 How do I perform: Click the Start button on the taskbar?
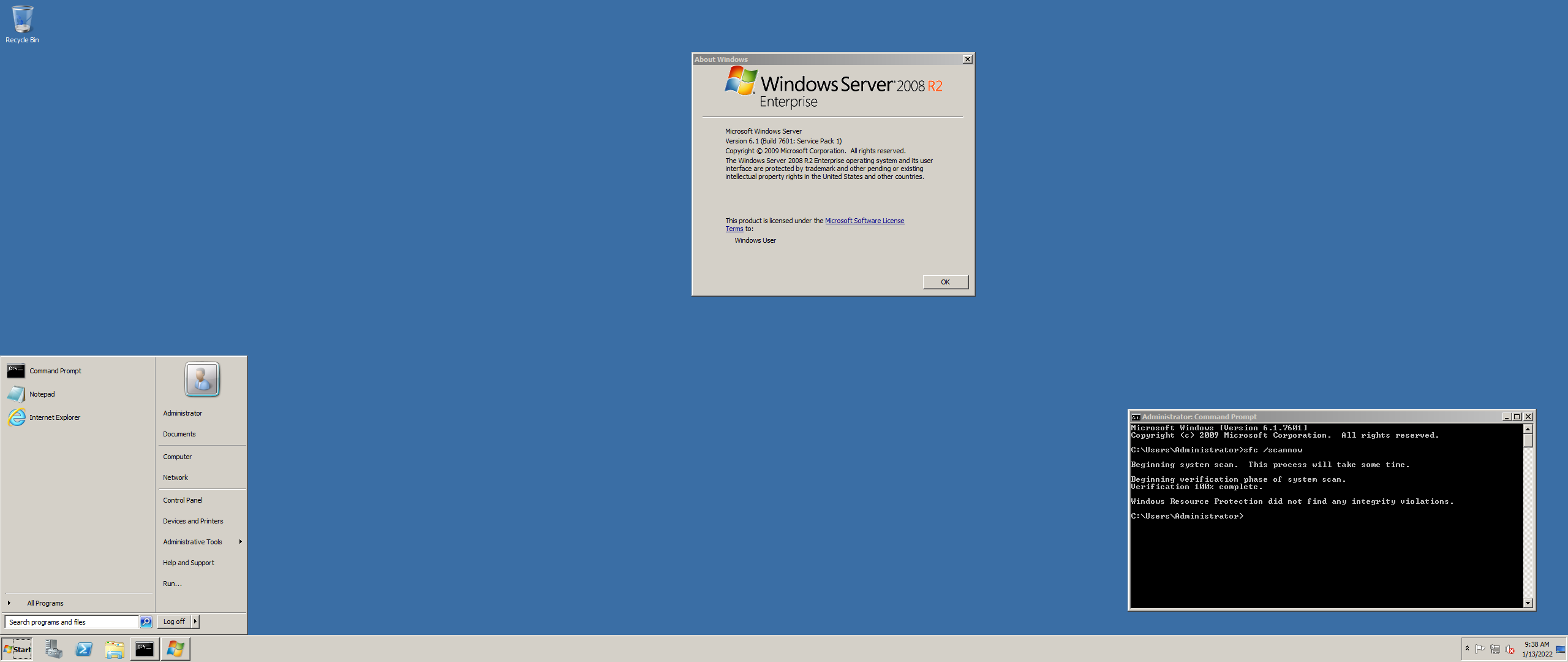[x=17, y=649]
